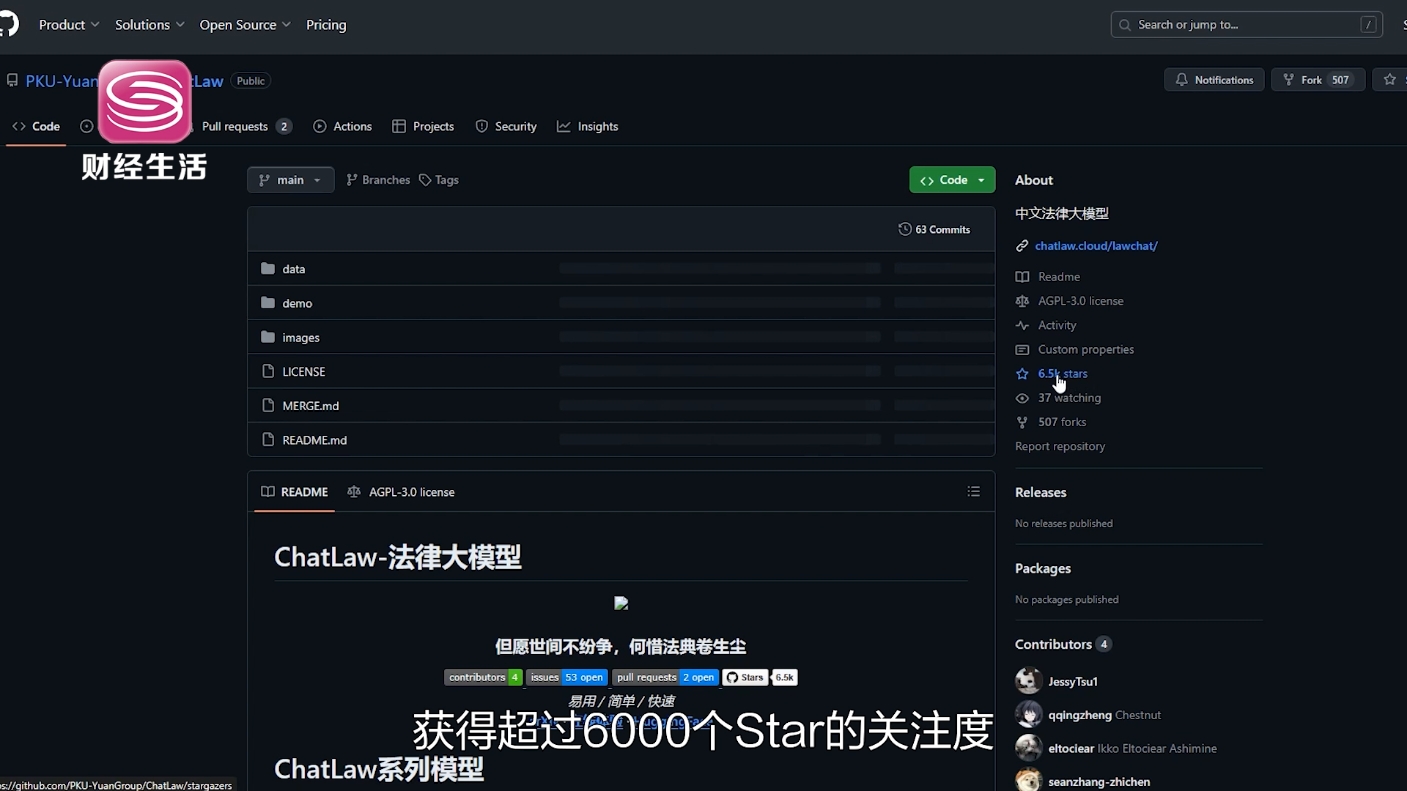Open the Product navigation dropdown

(69, 25)
